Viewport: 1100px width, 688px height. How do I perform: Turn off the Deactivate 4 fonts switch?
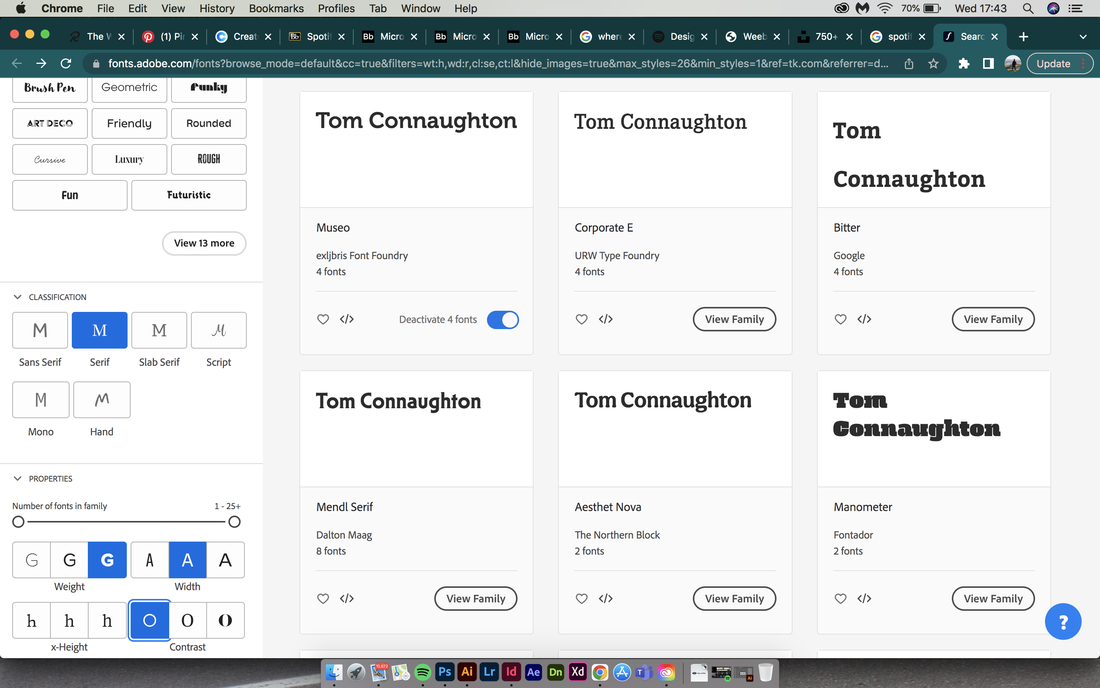tap(503, 320)
